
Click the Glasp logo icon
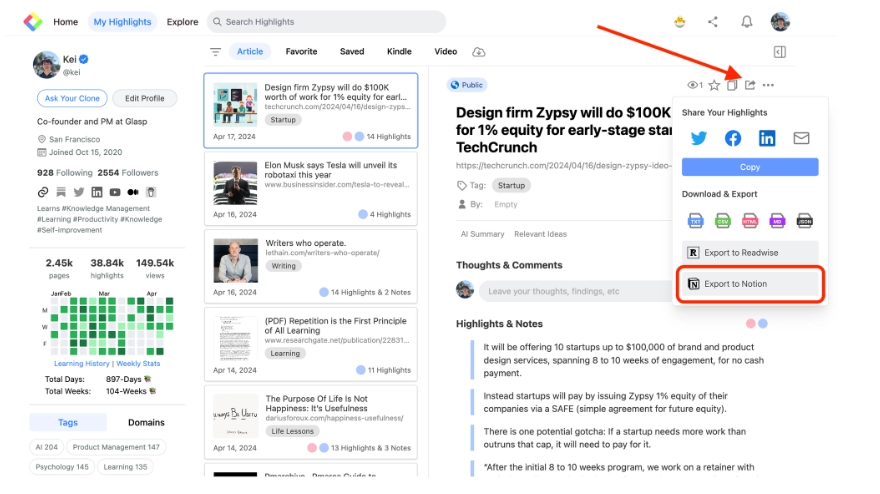(x=33, y=22)
